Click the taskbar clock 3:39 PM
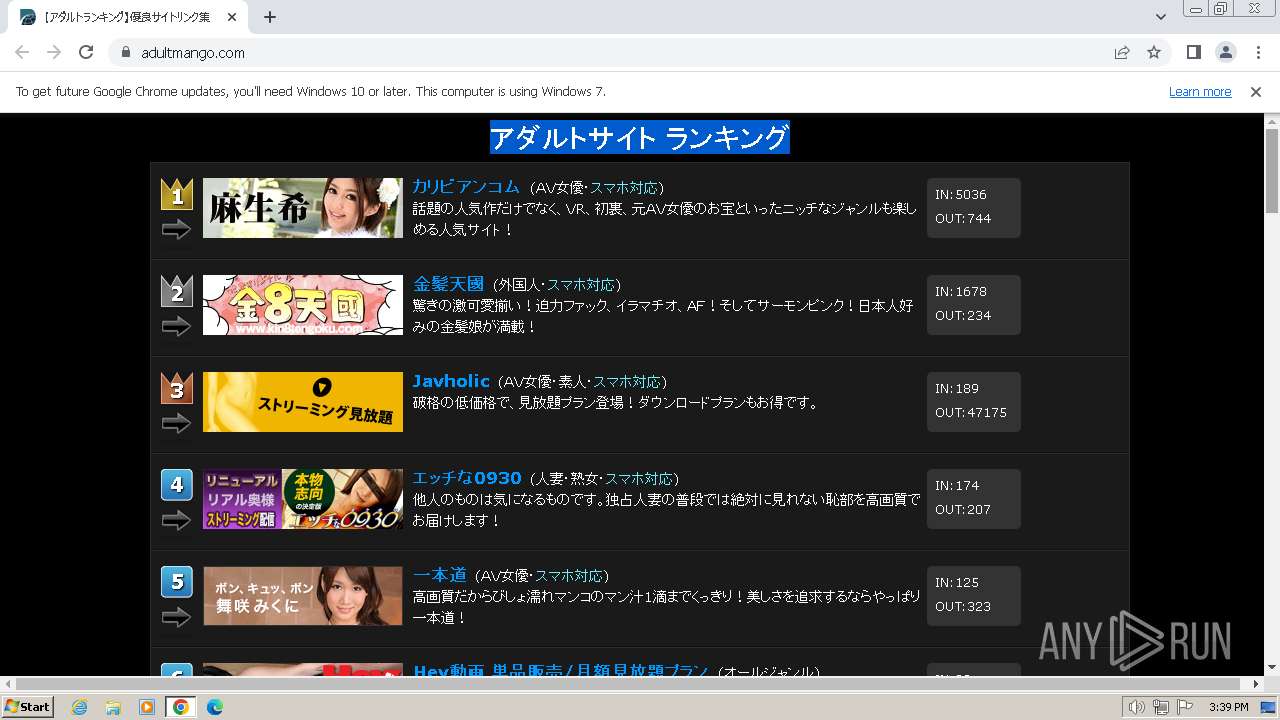Viewport: 1280px width, 720px height. point(1228,707)
